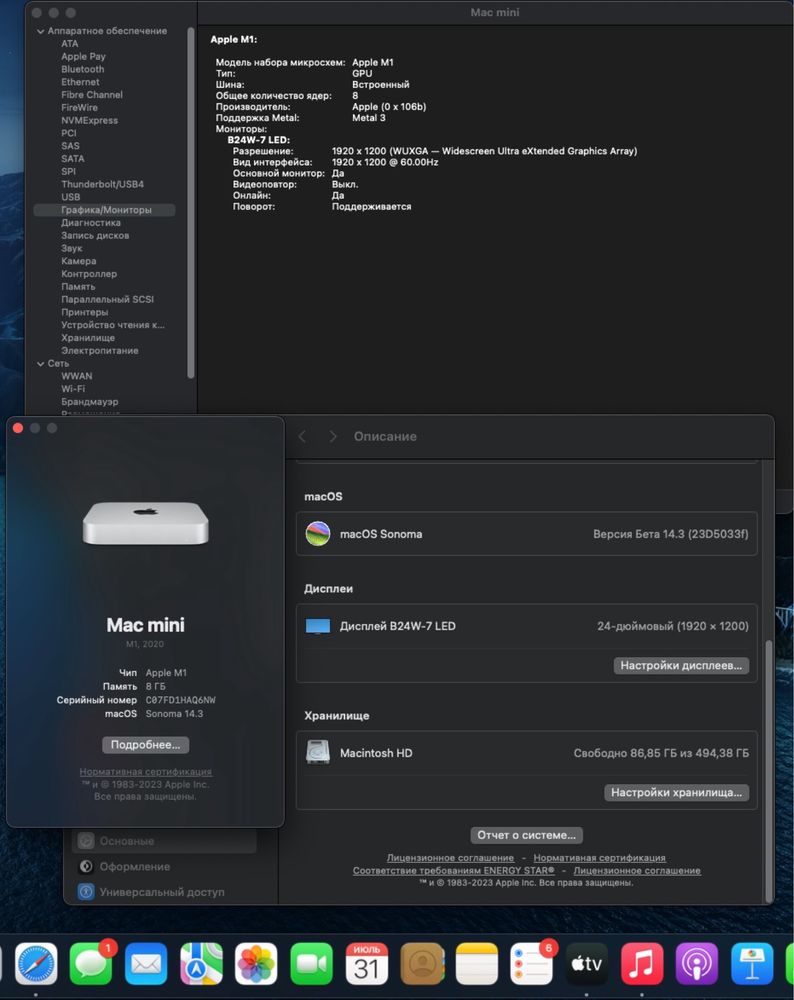Click the Версия Бета 14.3 (23D5033f) text

tap(671, 534)
